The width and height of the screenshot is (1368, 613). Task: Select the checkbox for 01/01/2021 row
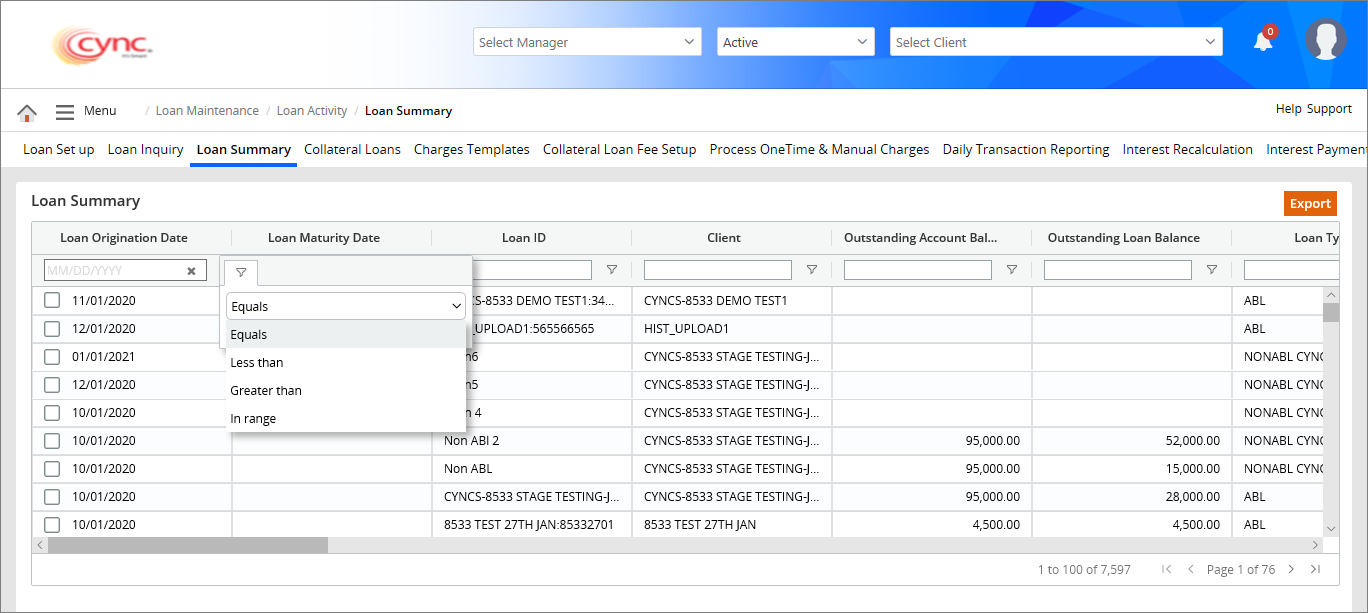pyautogui.click(x=52, y=356)
